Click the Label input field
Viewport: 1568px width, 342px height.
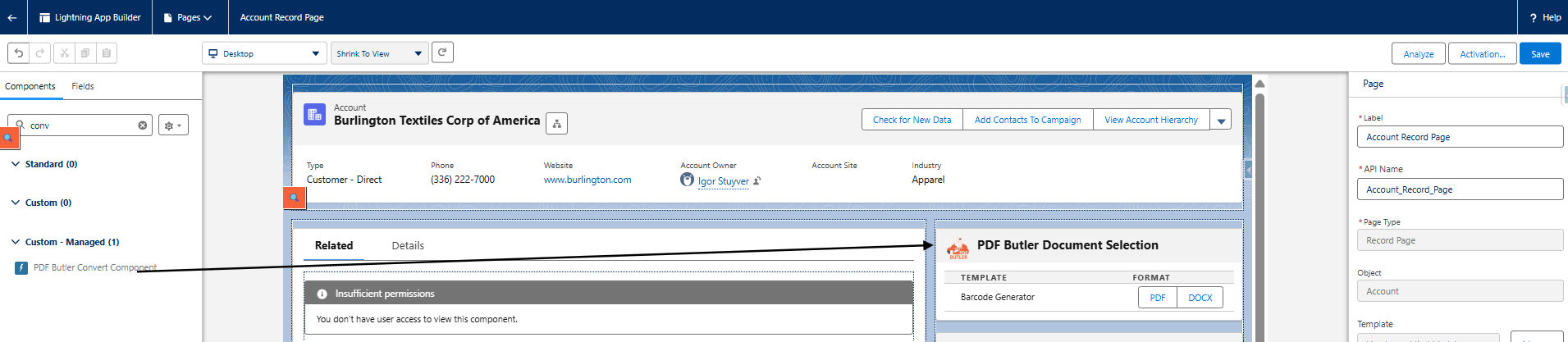(x=1460, y=137)
